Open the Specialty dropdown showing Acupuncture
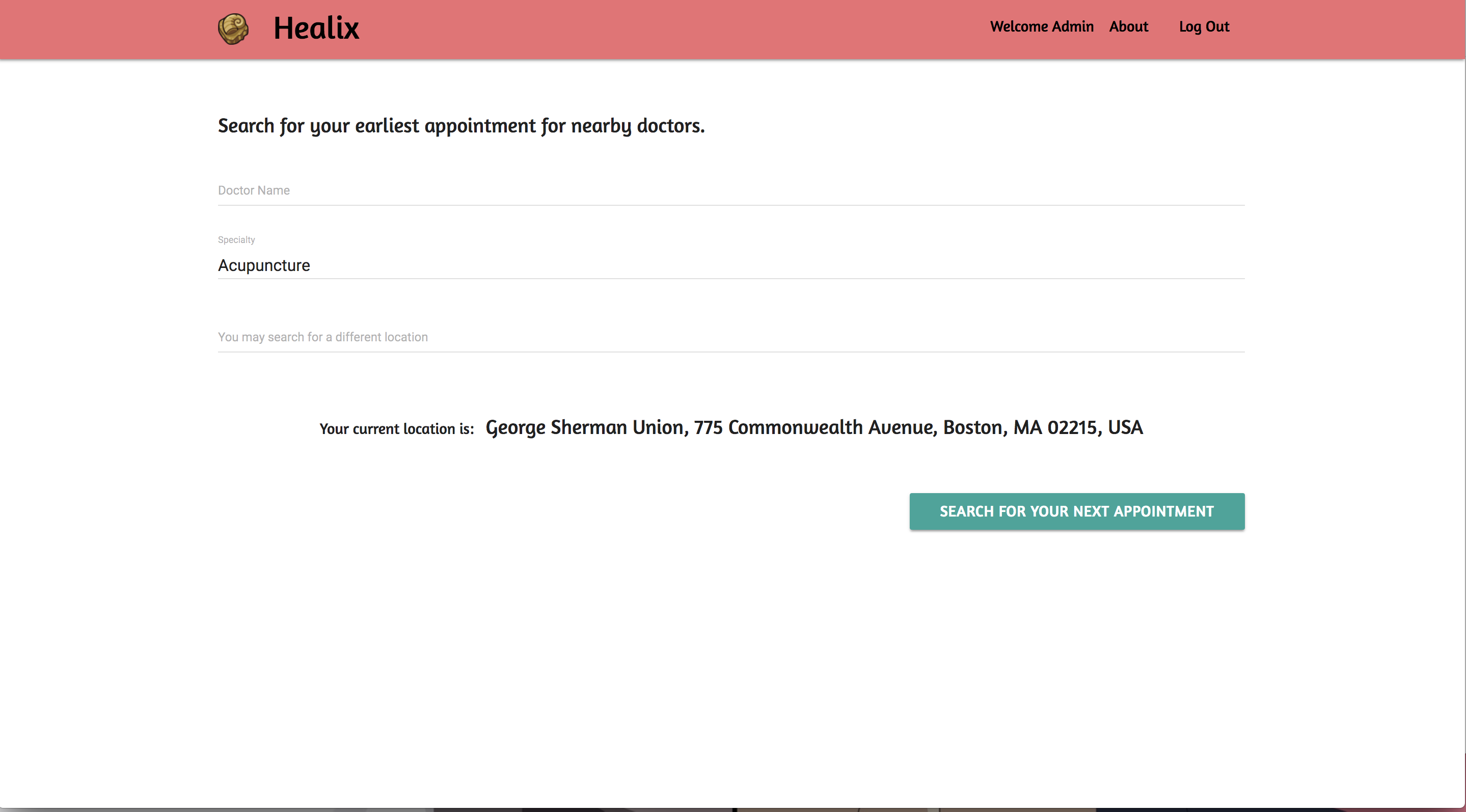This screenshot has height=812, width=1466. click(x=731, y=265)
